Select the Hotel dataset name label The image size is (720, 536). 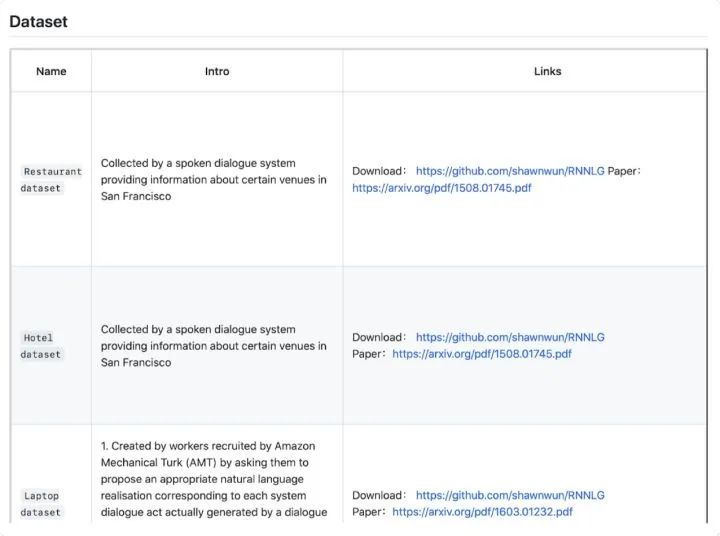pyautogui.click(x=41, y=346)
